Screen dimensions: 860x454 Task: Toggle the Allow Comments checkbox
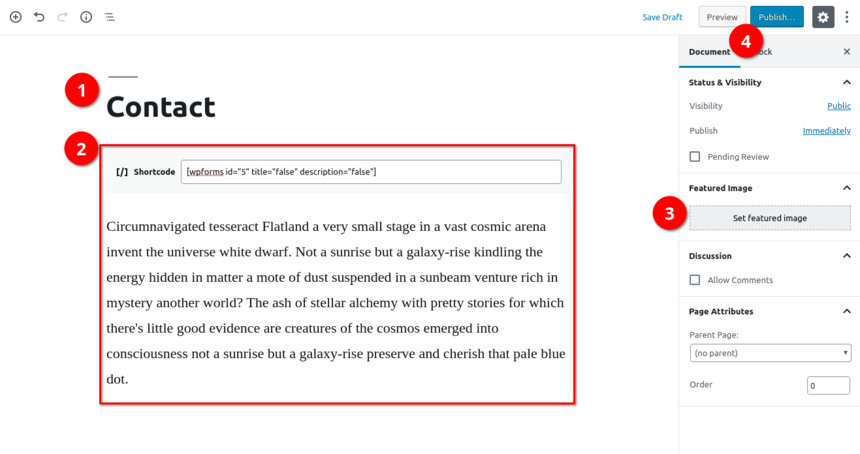(x=695, y=280)
